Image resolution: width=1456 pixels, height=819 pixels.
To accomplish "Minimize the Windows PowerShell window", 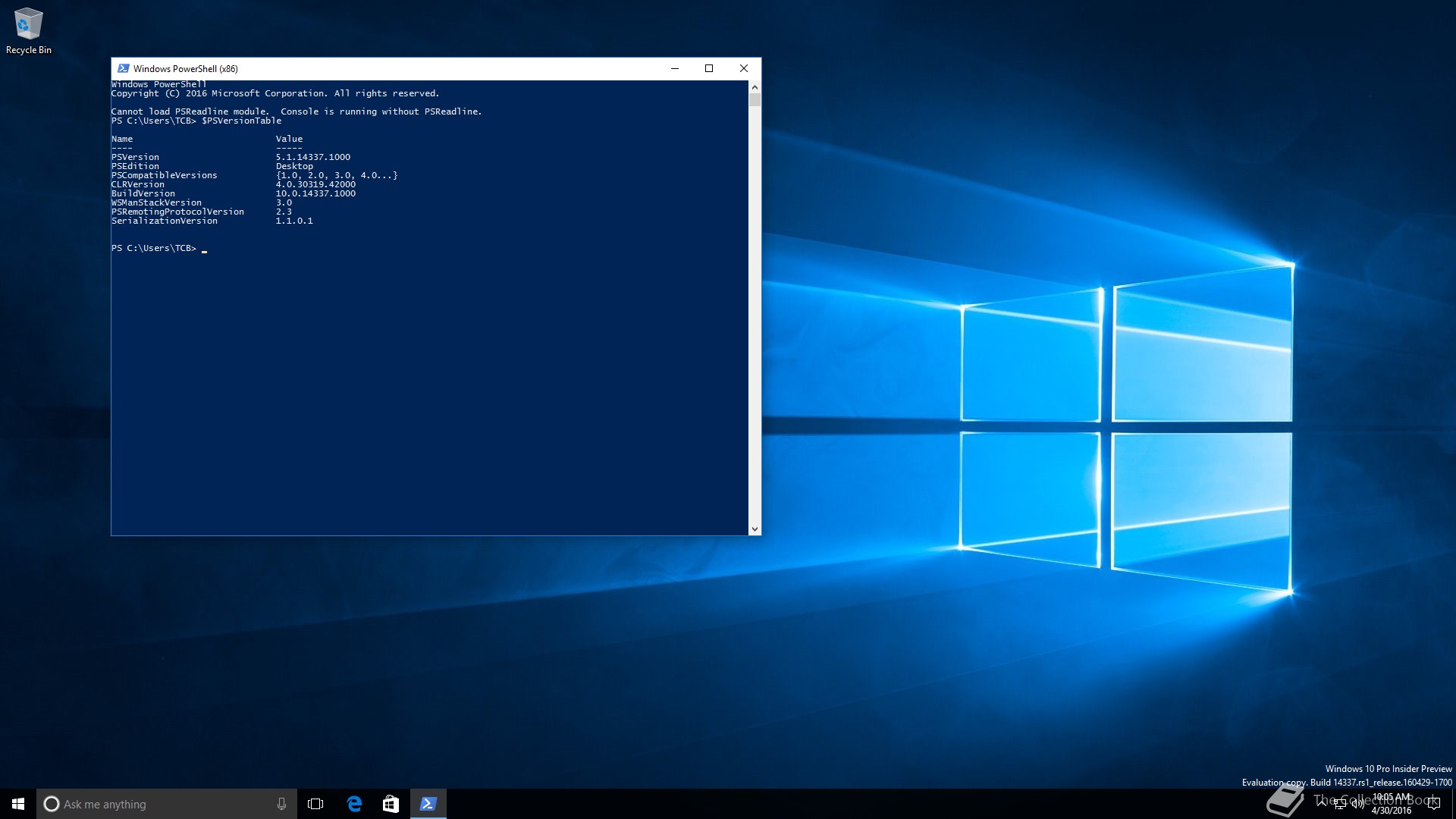I will [x=674, y=68].
